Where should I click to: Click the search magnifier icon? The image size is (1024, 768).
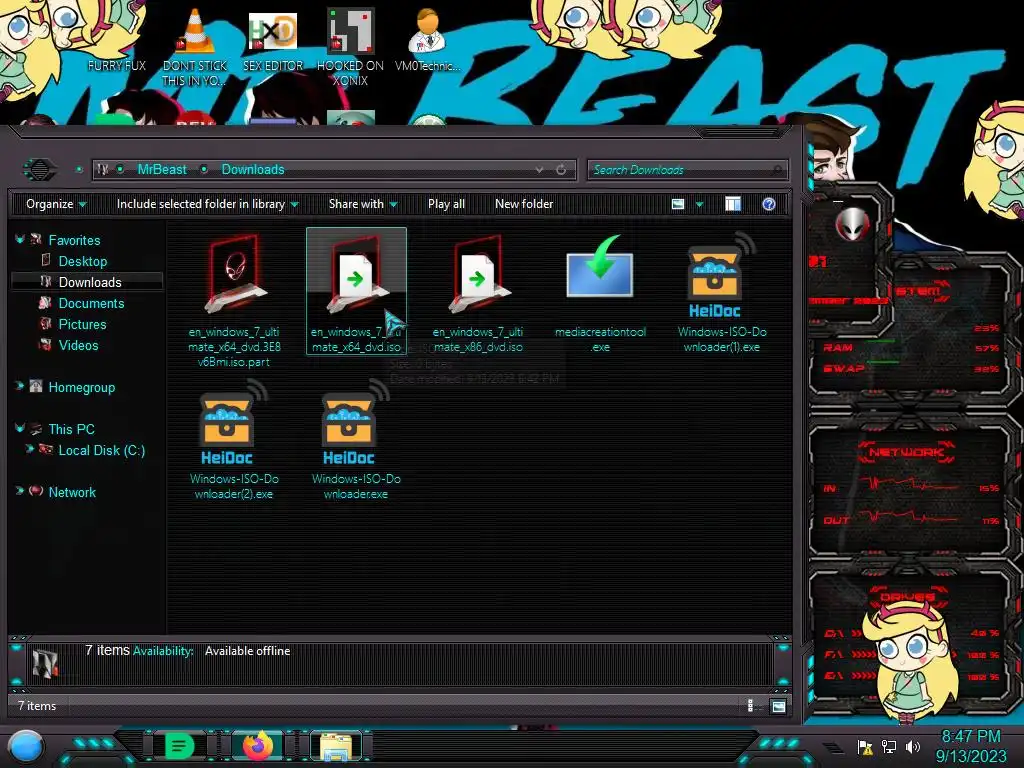[x=777, y=170]
